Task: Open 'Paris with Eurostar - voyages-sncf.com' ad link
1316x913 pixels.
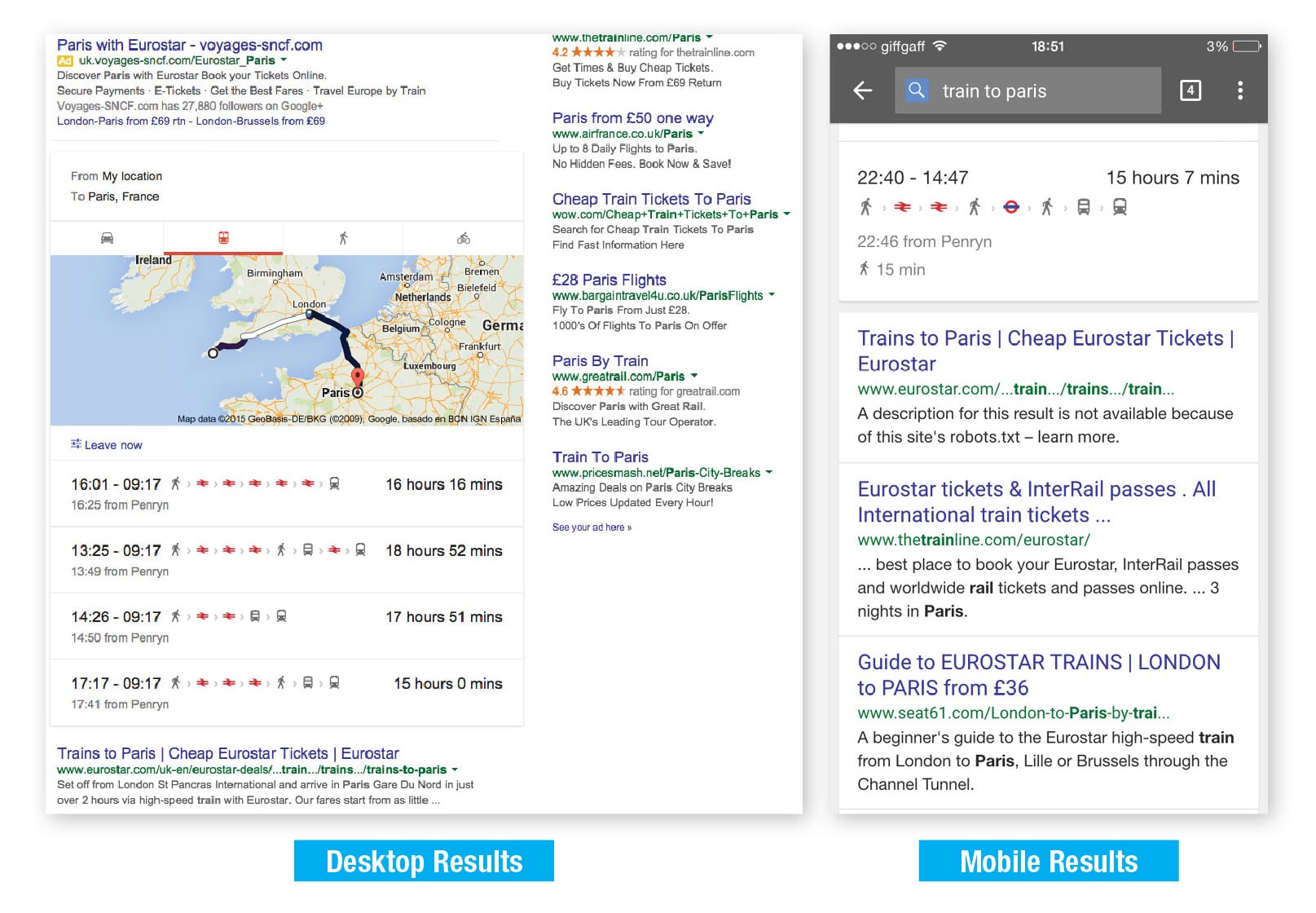Action: pos(189,45)
